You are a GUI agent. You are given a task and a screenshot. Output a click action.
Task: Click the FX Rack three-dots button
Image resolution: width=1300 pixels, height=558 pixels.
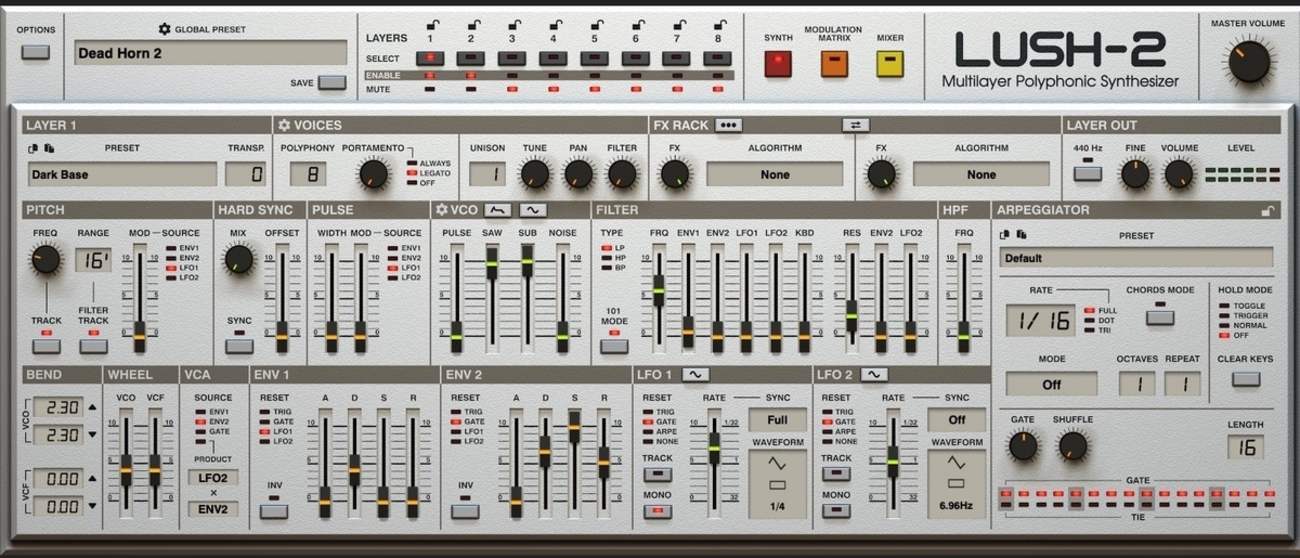[727, 125]
